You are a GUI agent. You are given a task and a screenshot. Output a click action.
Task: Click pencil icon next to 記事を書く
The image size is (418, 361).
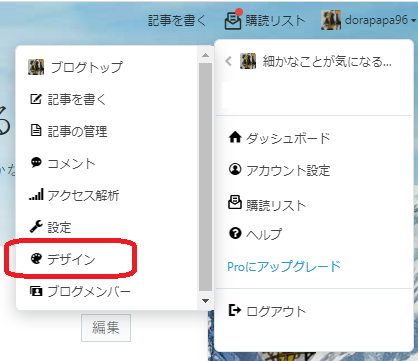point(36,99)
